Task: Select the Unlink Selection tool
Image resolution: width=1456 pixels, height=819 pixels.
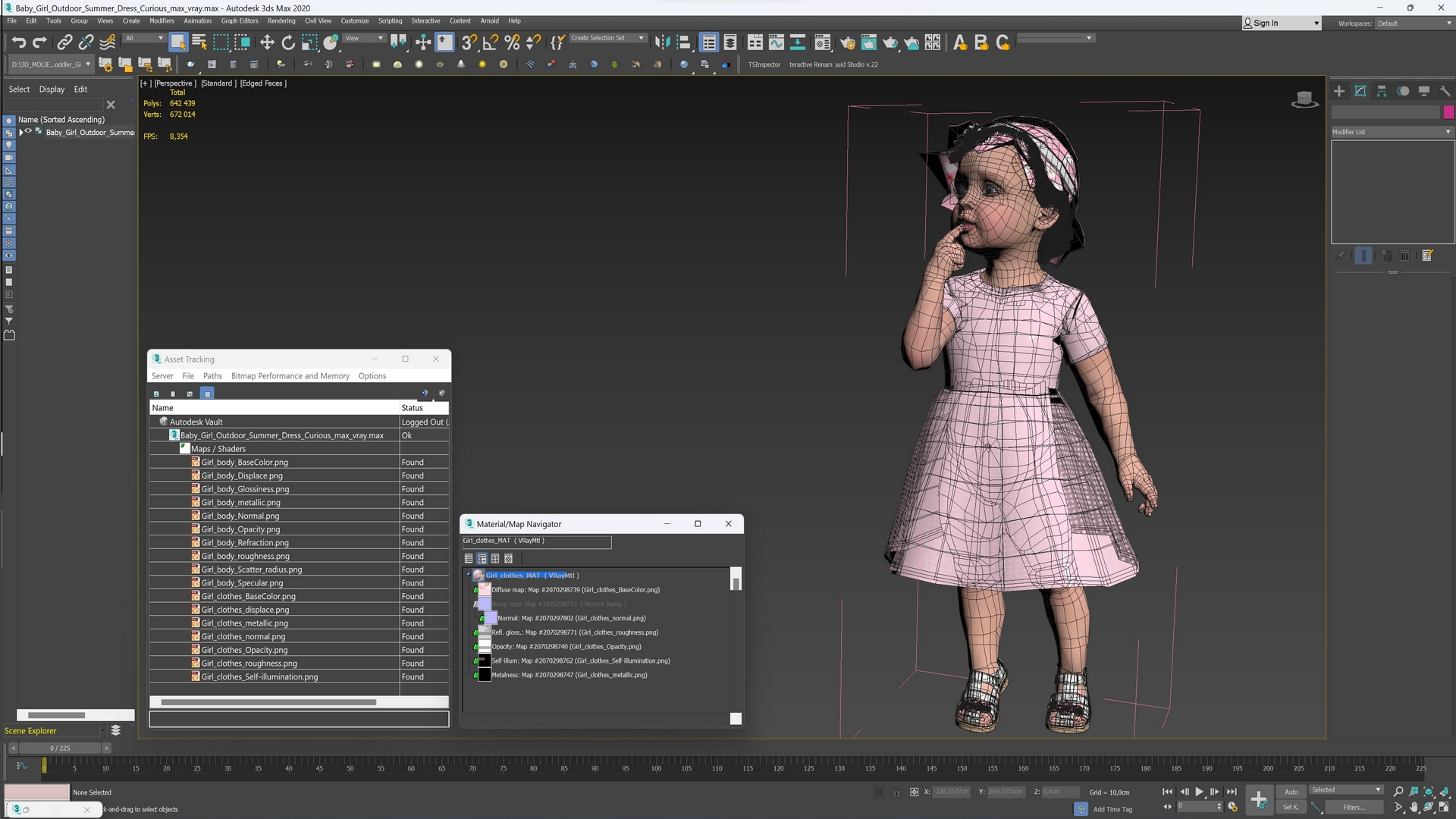Action: [86, 42]
